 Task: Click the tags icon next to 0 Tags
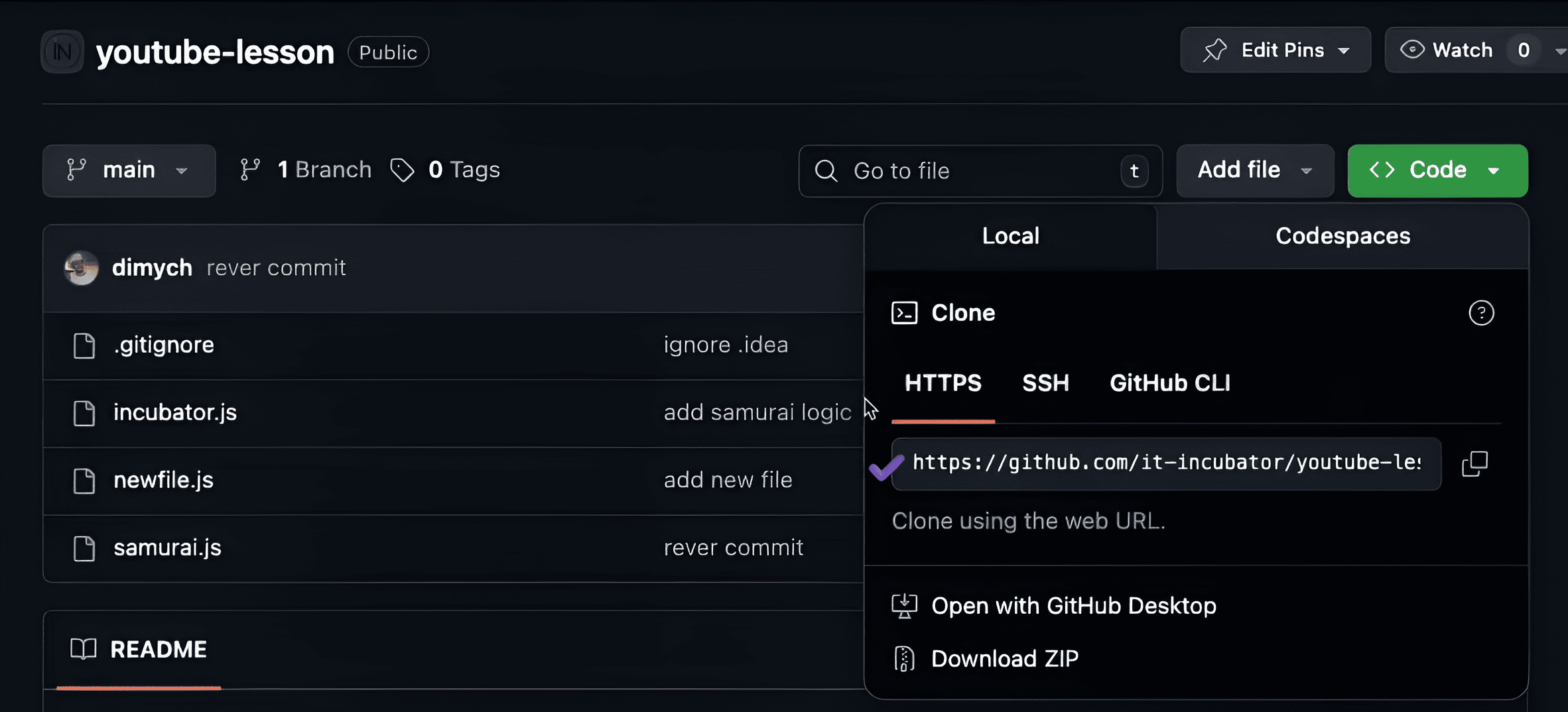tap(402, 170)
